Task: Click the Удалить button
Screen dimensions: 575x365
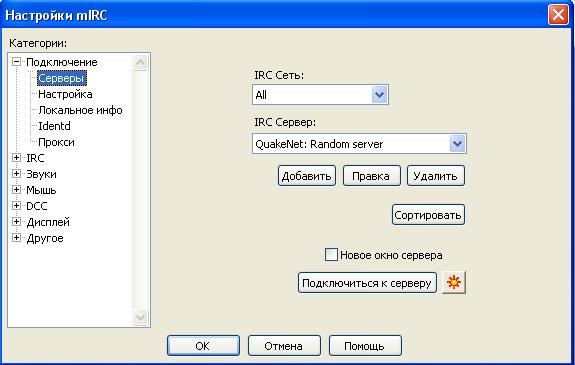Action: (436, 176)
